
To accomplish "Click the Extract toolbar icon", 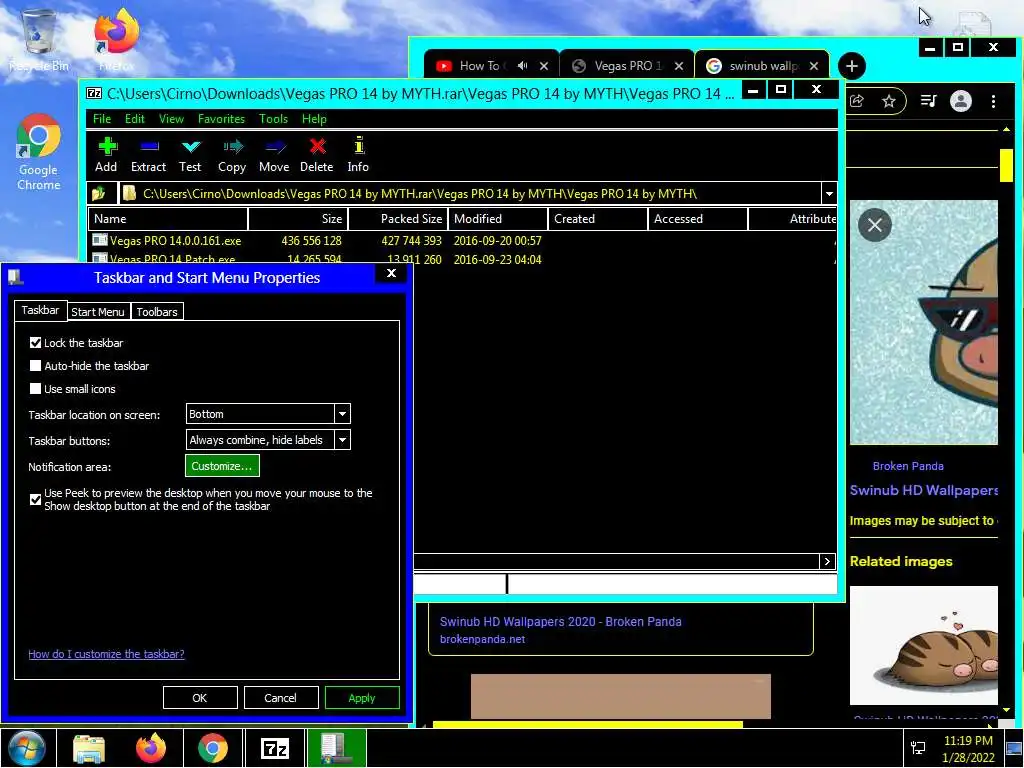I will (x=148, y=155).
